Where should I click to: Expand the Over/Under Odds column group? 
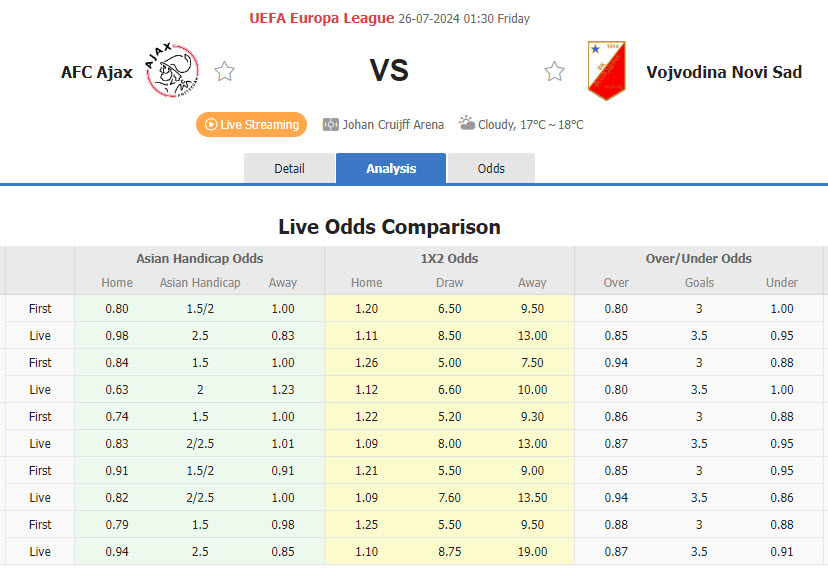698,258
